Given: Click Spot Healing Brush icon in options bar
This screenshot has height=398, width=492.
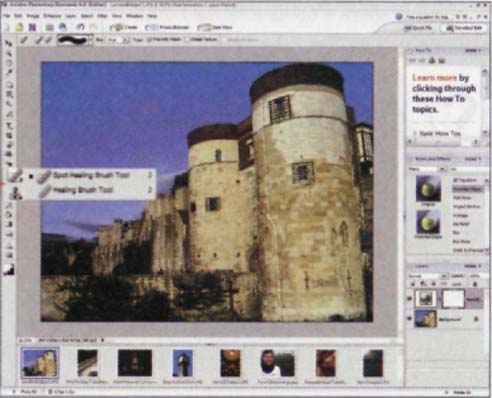Looking at the screenshot, I should 39,40.
